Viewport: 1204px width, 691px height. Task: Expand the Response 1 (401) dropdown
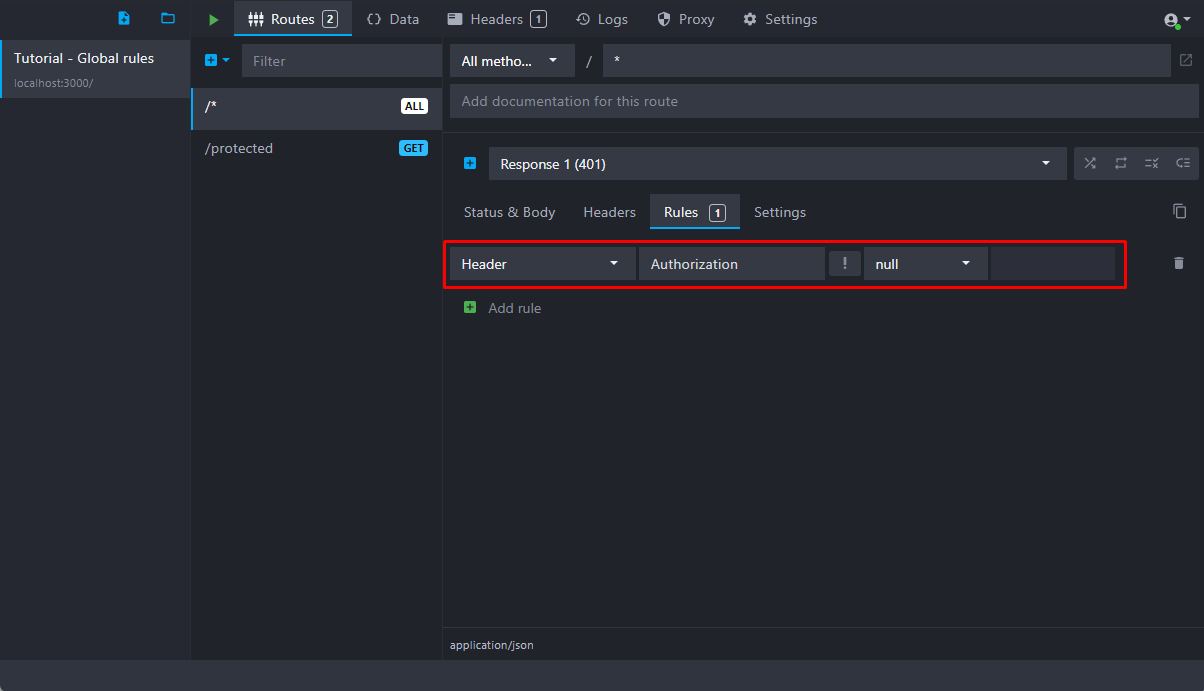(777, 164)
